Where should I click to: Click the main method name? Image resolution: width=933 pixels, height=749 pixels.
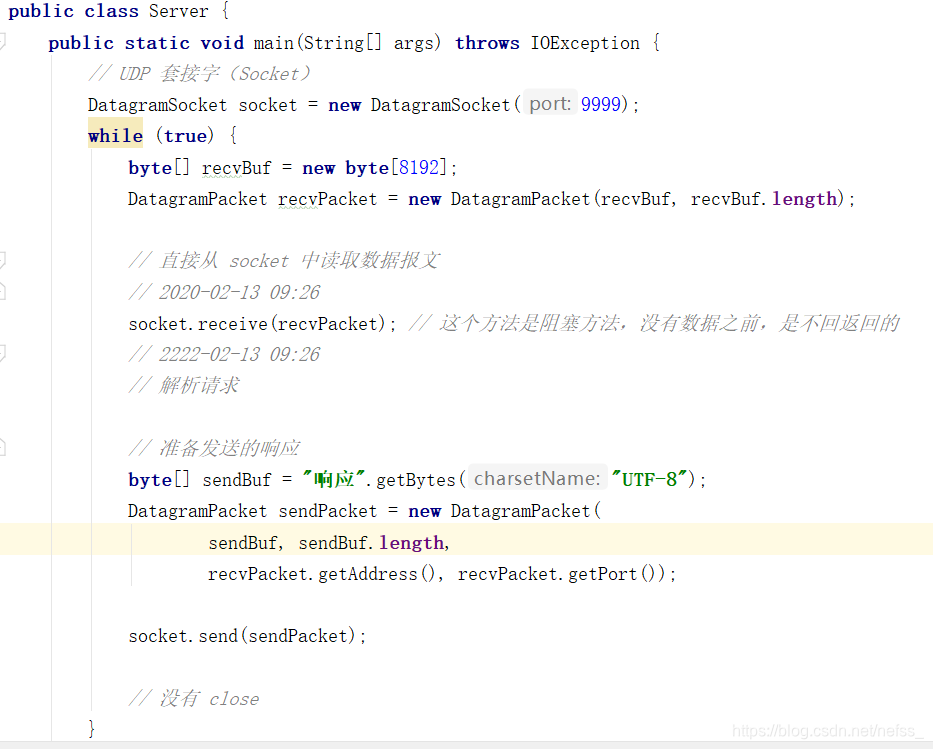coord(274,43)
